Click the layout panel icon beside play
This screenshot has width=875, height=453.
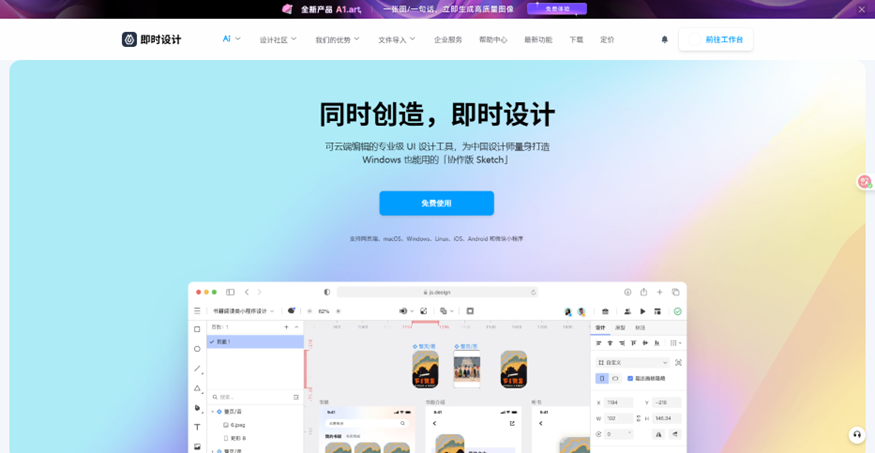coord(657,311)
